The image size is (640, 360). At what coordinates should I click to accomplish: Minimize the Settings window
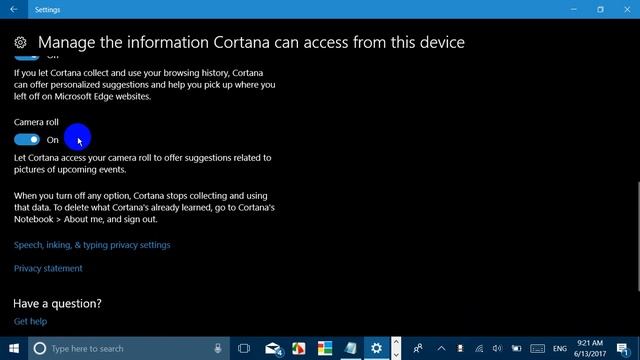(x=573, y=9)
